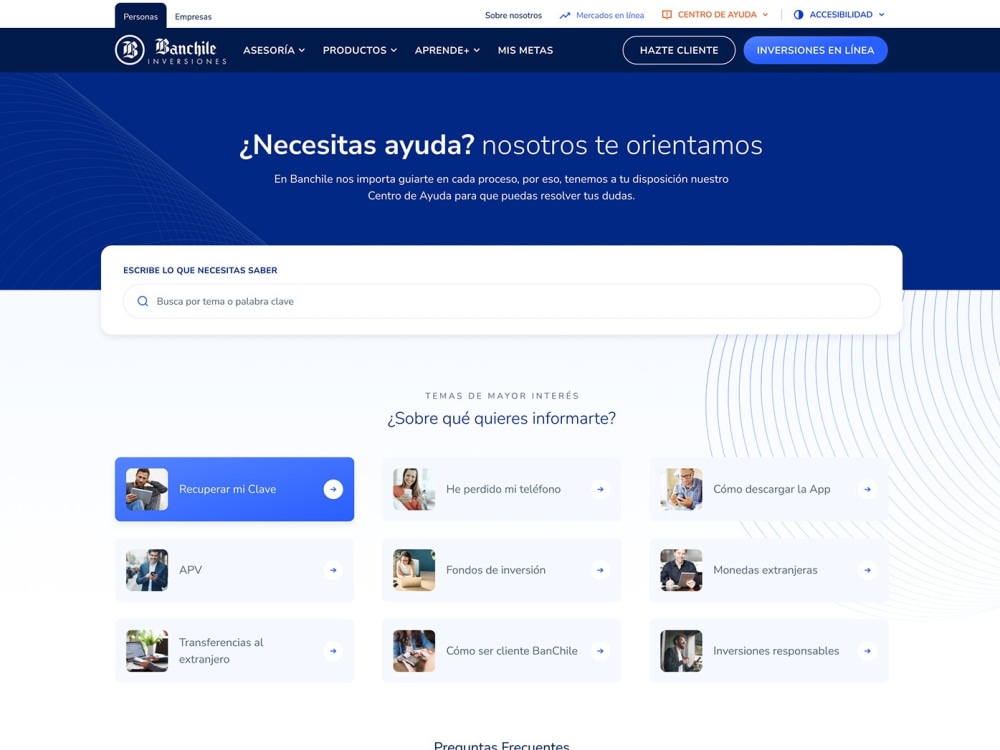Open the Sobre nosotros link
The width and height of the screenshot is (1000, 750).
pos(513,15)
